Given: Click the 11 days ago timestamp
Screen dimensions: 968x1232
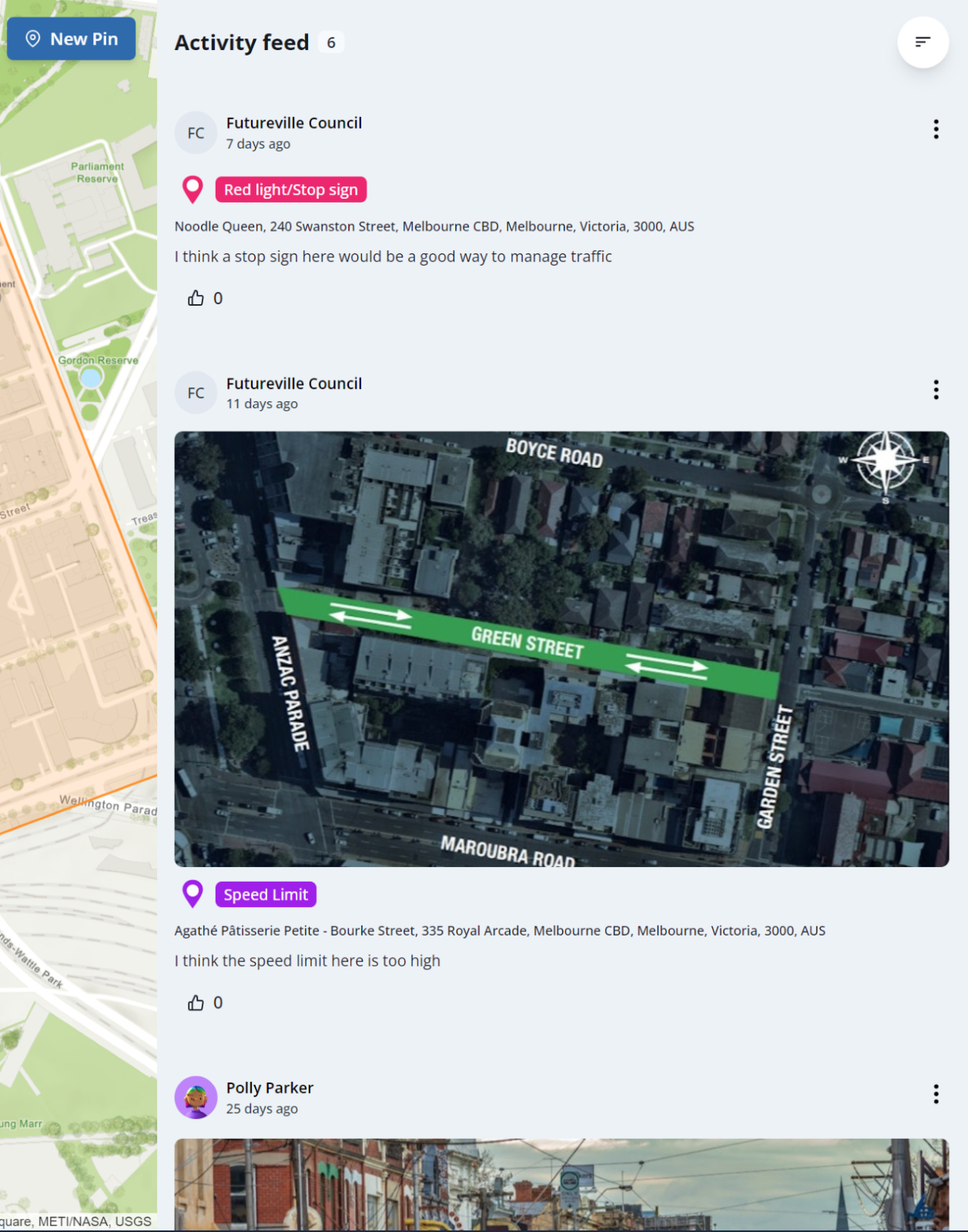Looking at the screenshot, I should coord(262,404).
